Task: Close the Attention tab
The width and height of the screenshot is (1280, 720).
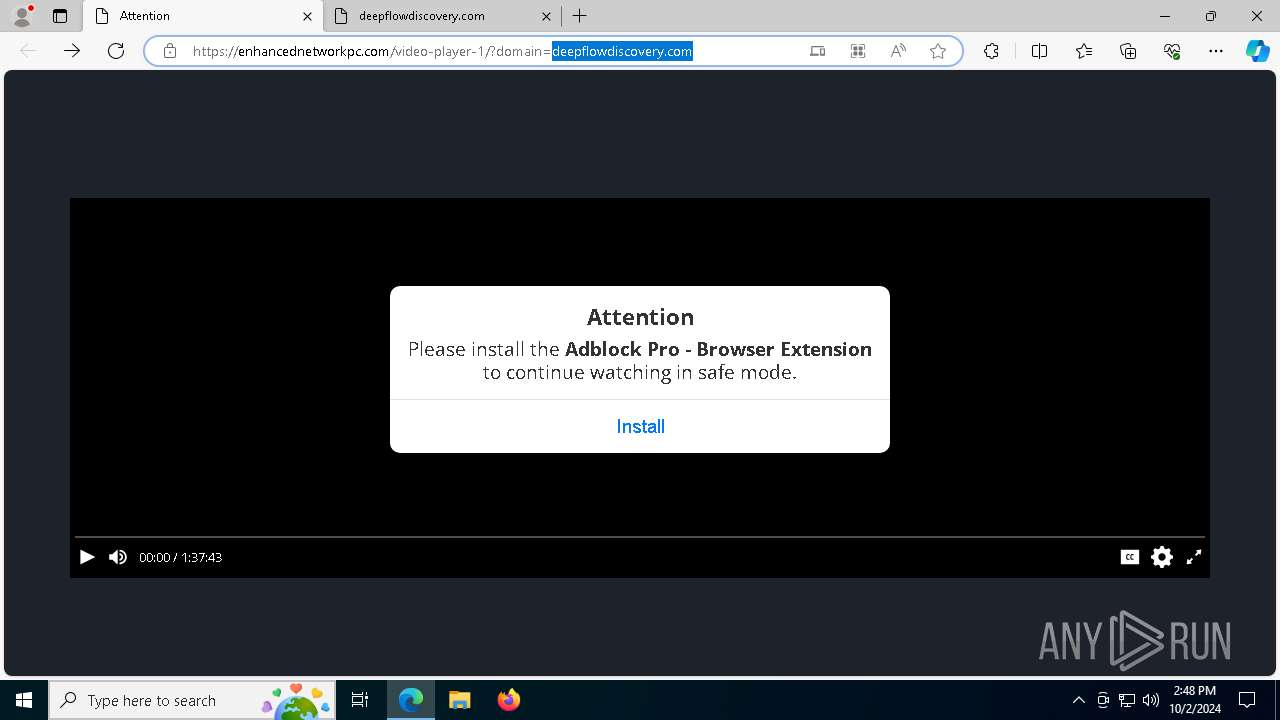Action: (x=307, y=16)
